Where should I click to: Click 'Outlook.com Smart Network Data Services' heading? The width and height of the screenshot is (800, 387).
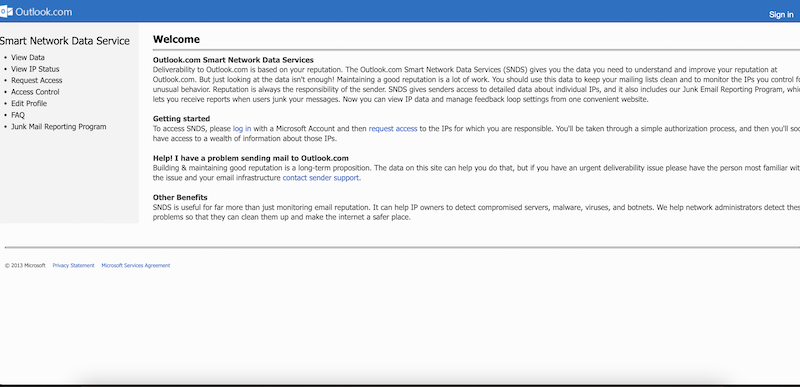click(x=233, y=60)
